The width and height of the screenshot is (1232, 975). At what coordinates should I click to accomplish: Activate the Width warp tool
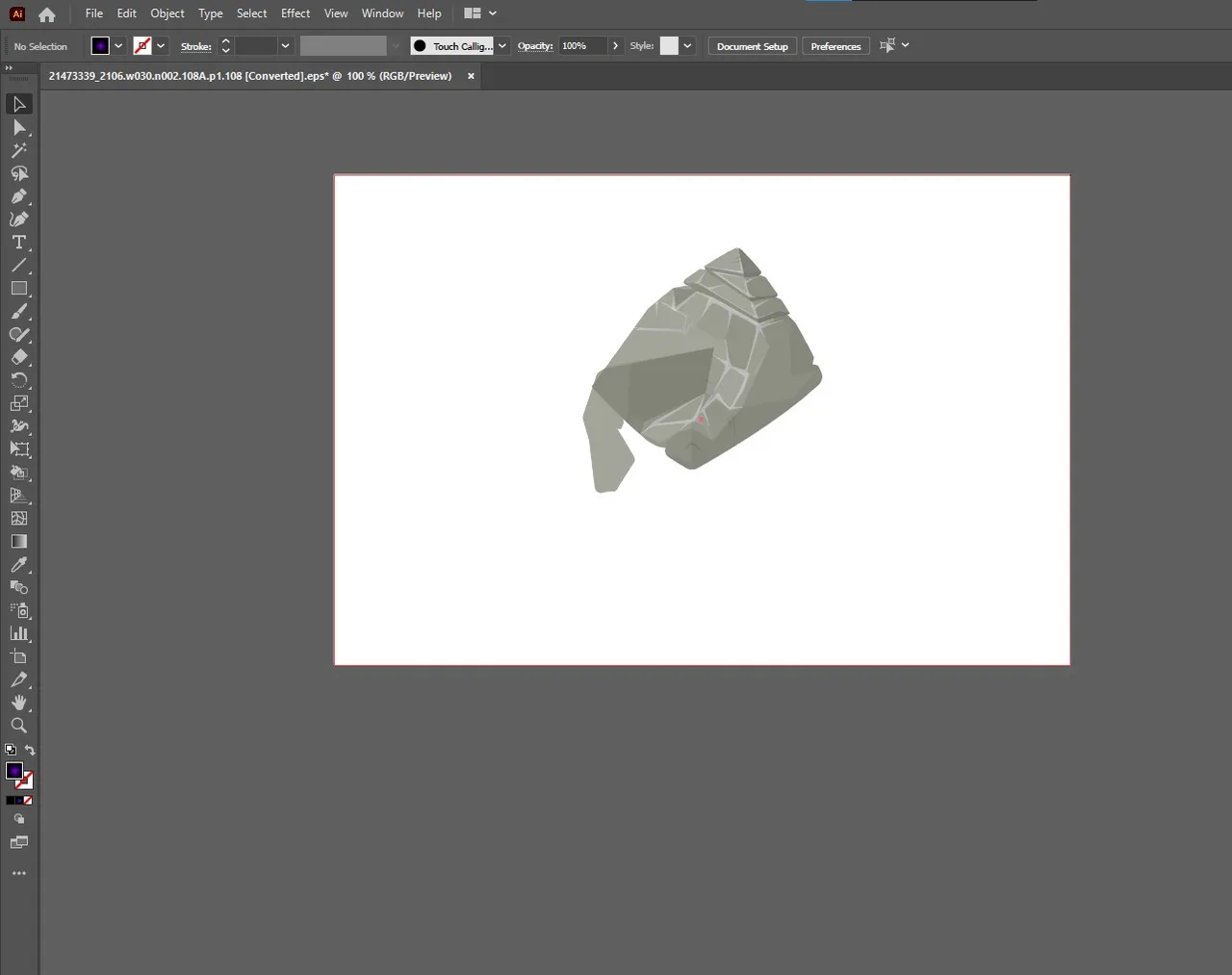tap(19, 426)
